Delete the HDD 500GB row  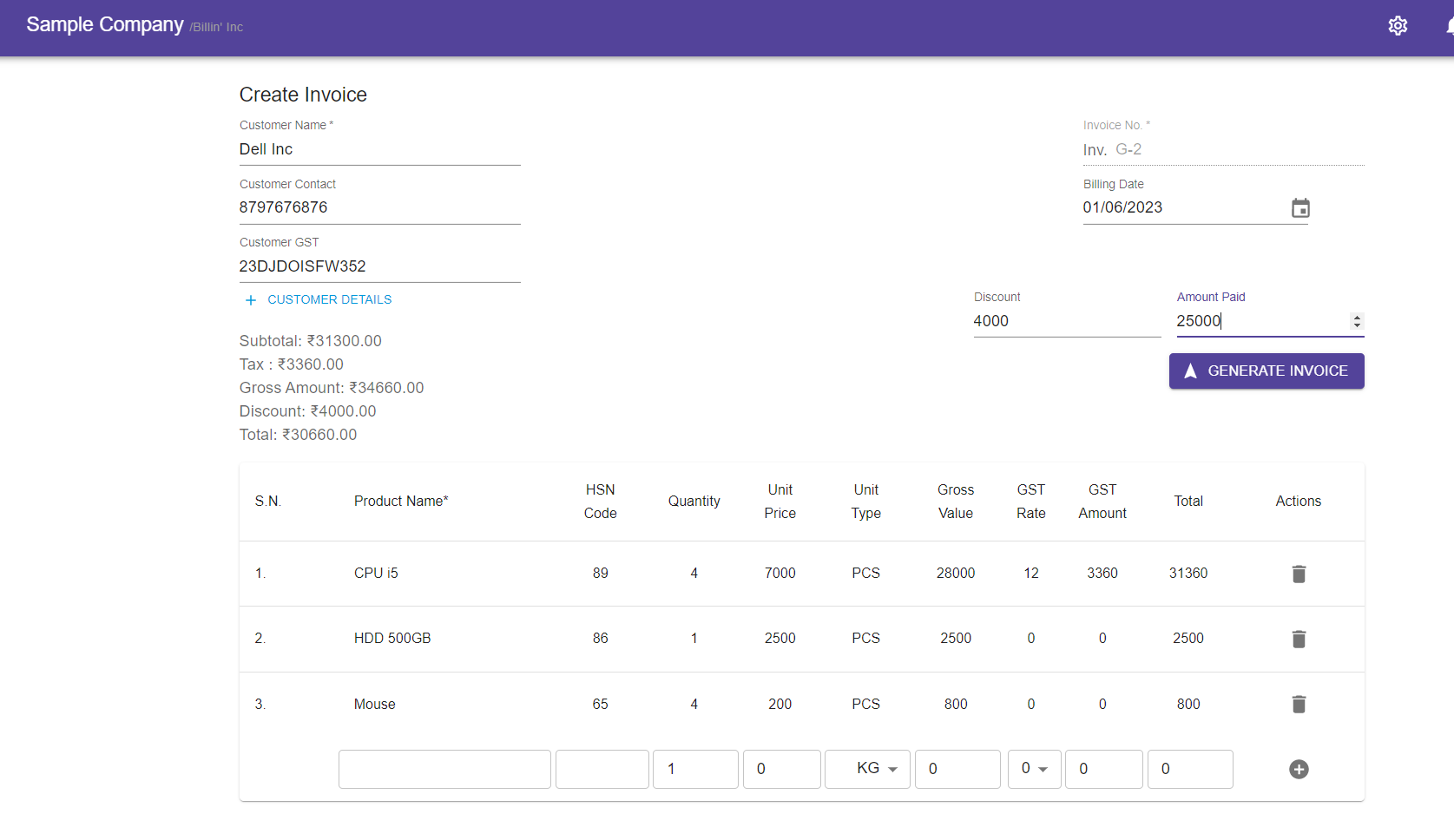[1298, 640]
